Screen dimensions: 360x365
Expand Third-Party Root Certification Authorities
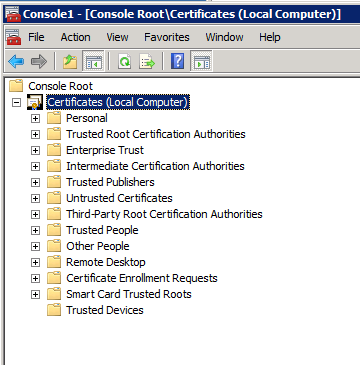35,214
